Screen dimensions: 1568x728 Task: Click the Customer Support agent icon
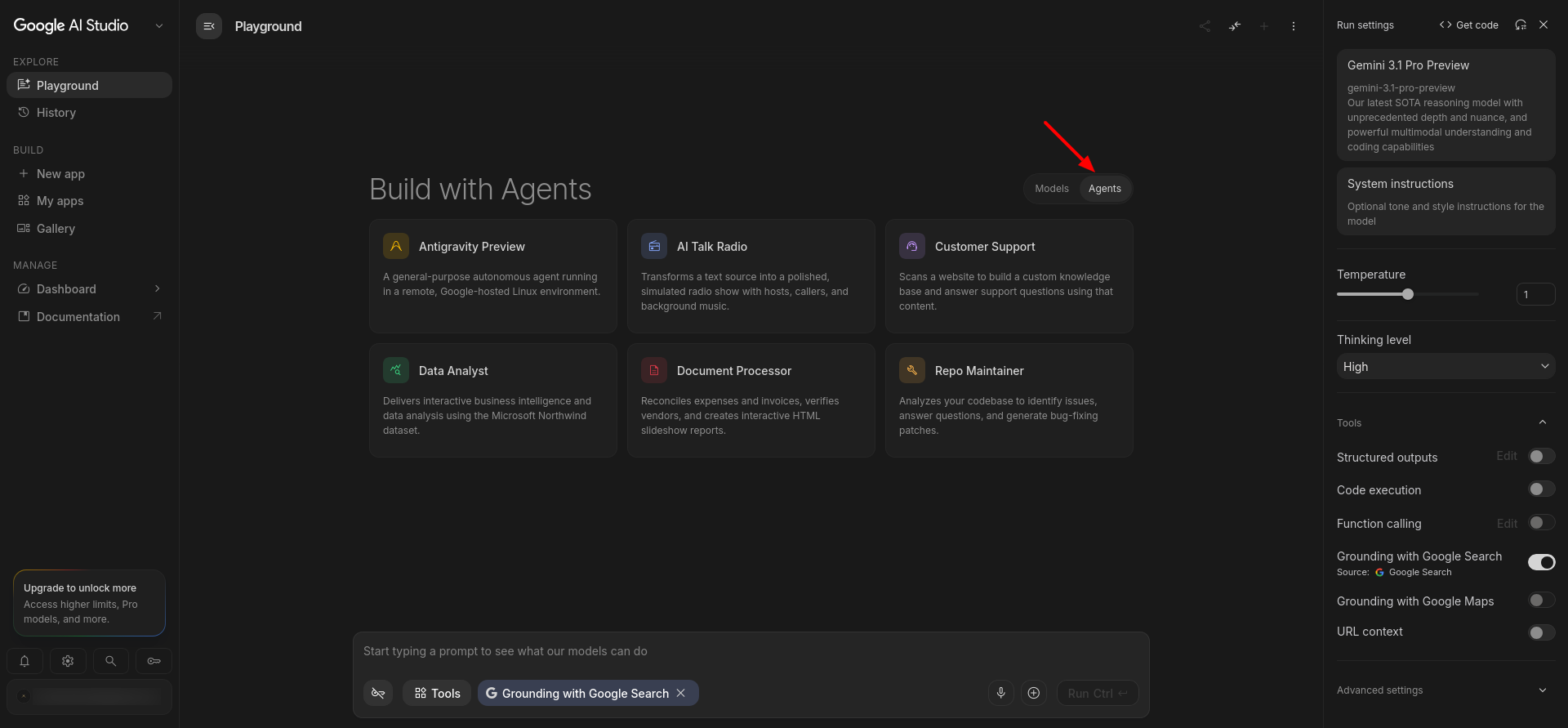tap(912, 246)
